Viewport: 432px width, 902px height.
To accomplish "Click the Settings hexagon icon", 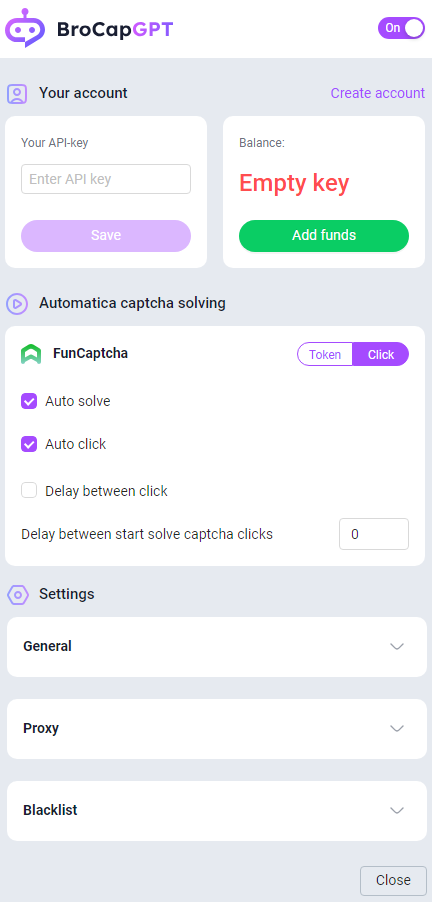I will pyautogui.click(x=18, y=594).
